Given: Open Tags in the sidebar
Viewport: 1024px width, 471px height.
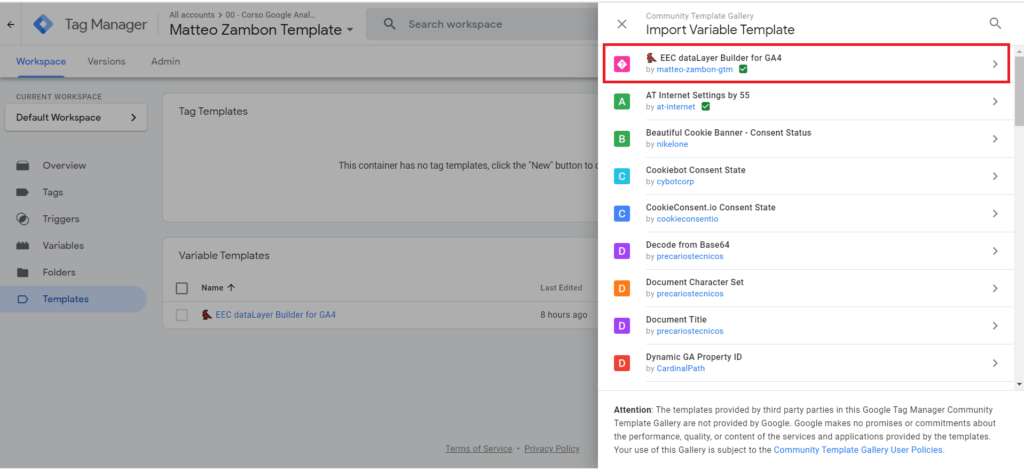Looking at the screenshot, I should tap(53, 193).
